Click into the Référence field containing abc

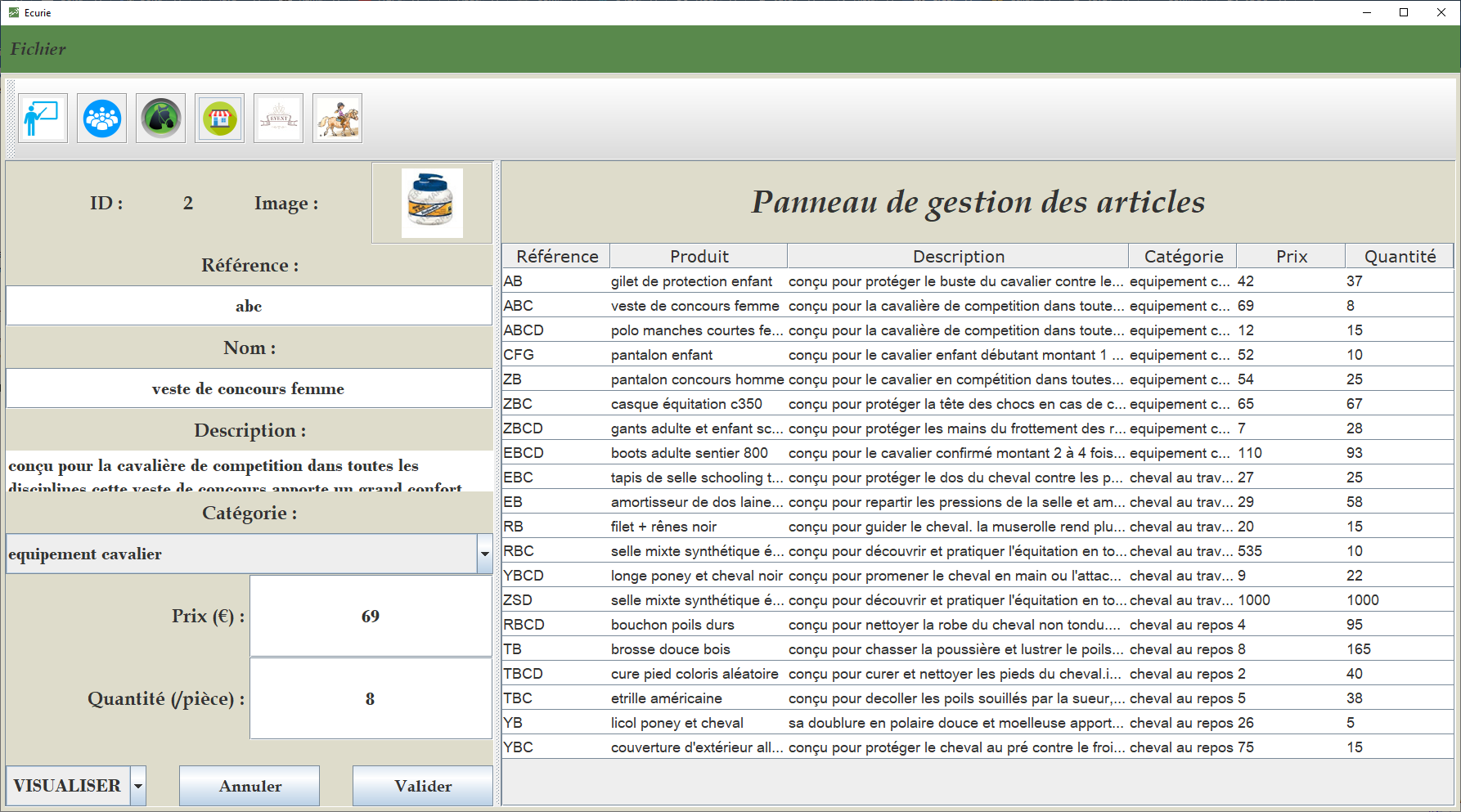tap(249, 306)
